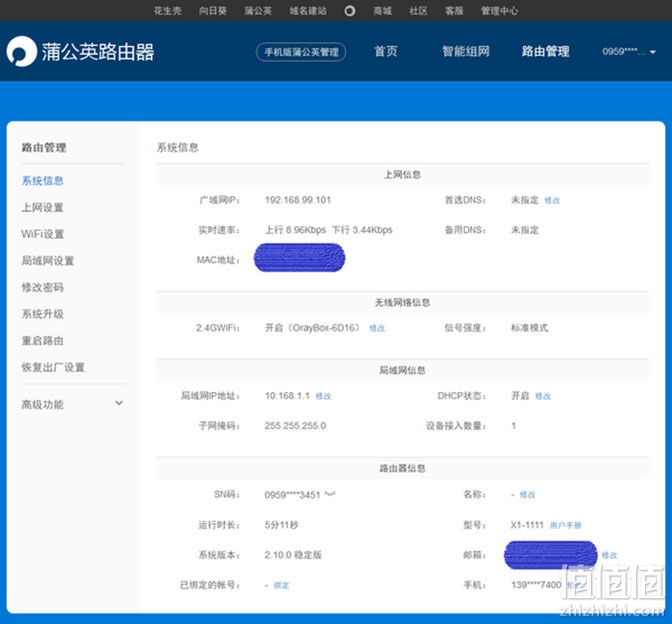Click the circle logo in top bar
672x624 pixels.
point(350,11)
